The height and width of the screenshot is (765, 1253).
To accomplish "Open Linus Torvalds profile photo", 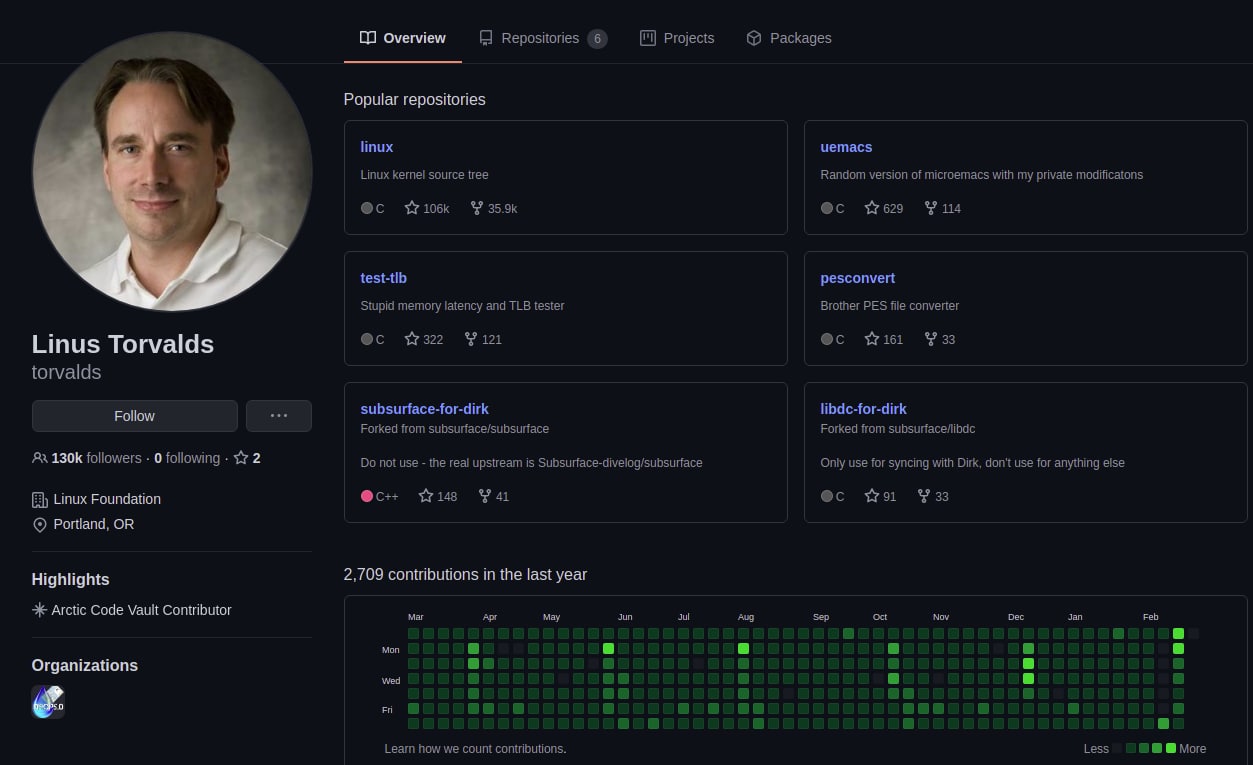I will 172,171.
